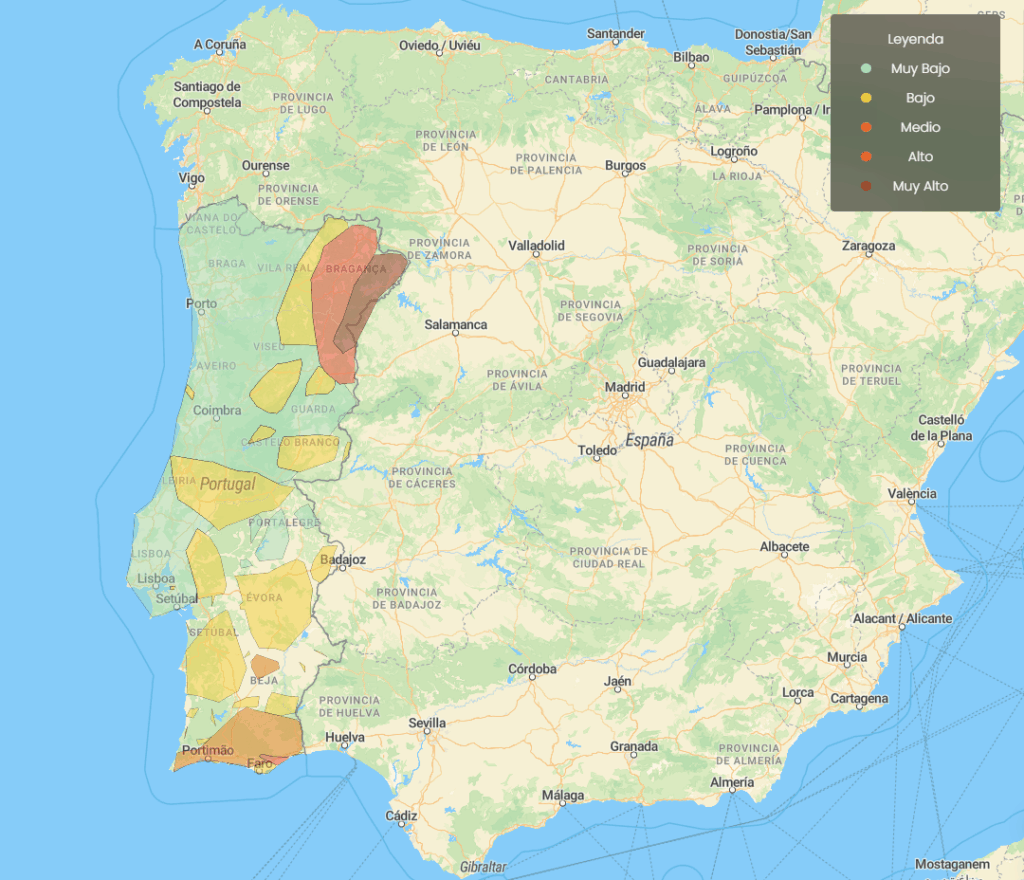
Task: Click the Alto legend color dot
Action: [866, 157]
